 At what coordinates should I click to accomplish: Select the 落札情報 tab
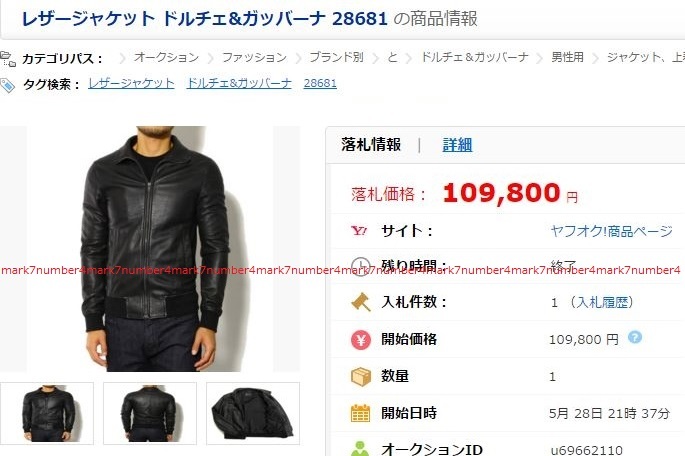point(371,145)
